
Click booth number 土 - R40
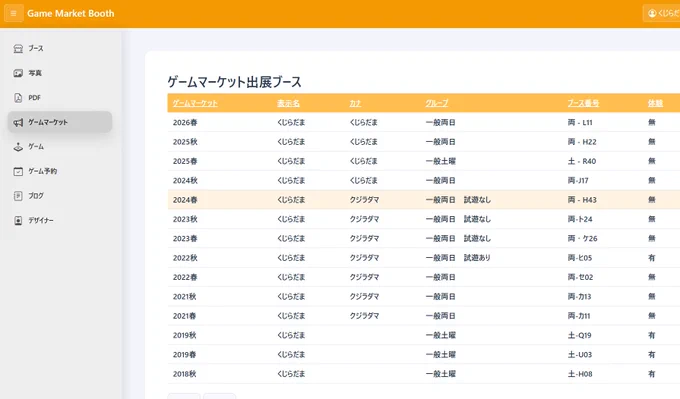point(582,161)
